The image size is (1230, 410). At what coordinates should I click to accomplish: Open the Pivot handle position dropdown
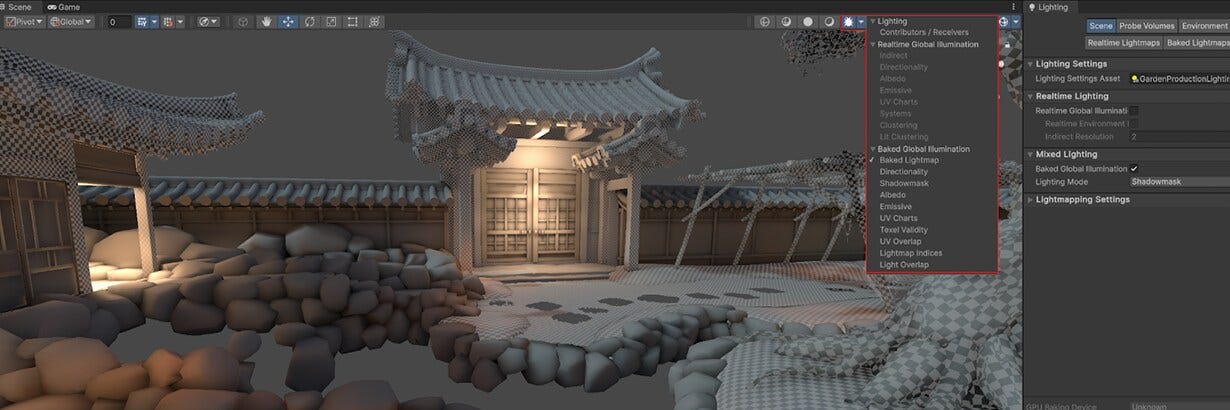pyautogui.click(x=23, y=21)
